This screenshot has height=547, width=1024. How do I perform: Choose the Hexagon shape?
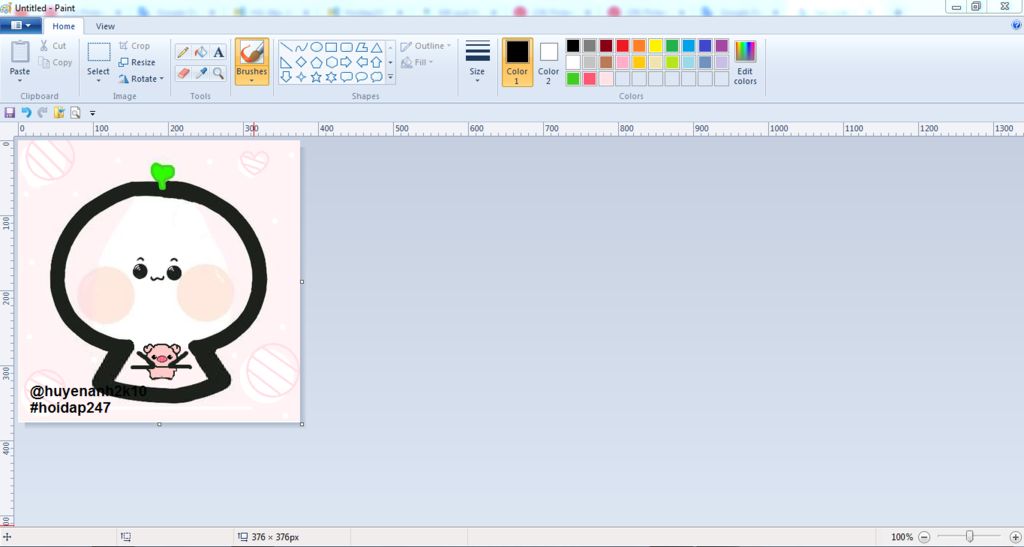click(331, 63)
